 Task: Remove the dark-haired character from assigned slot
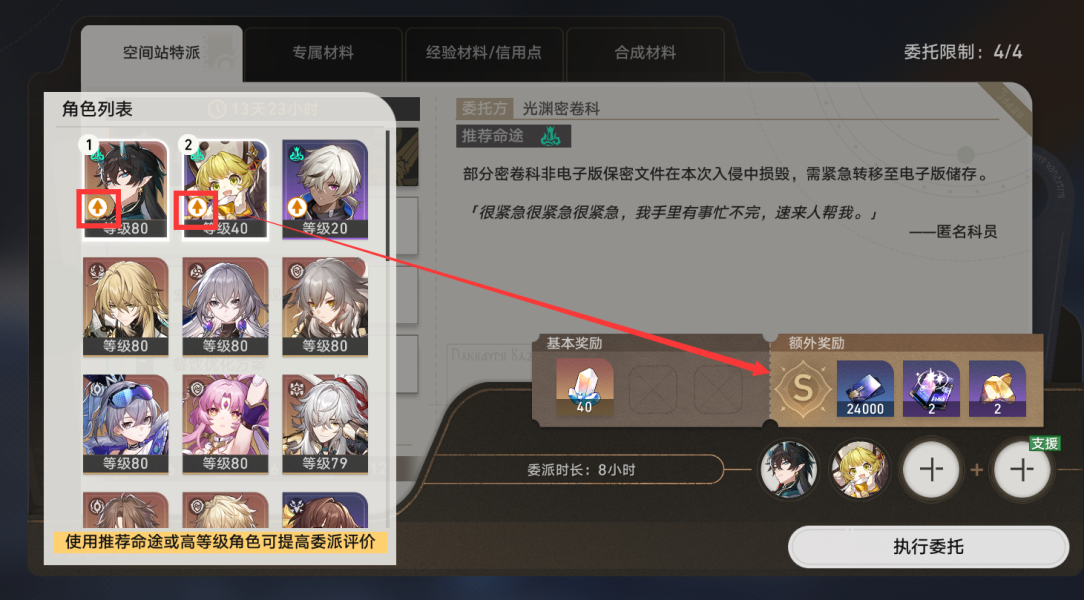pos(789,470)
